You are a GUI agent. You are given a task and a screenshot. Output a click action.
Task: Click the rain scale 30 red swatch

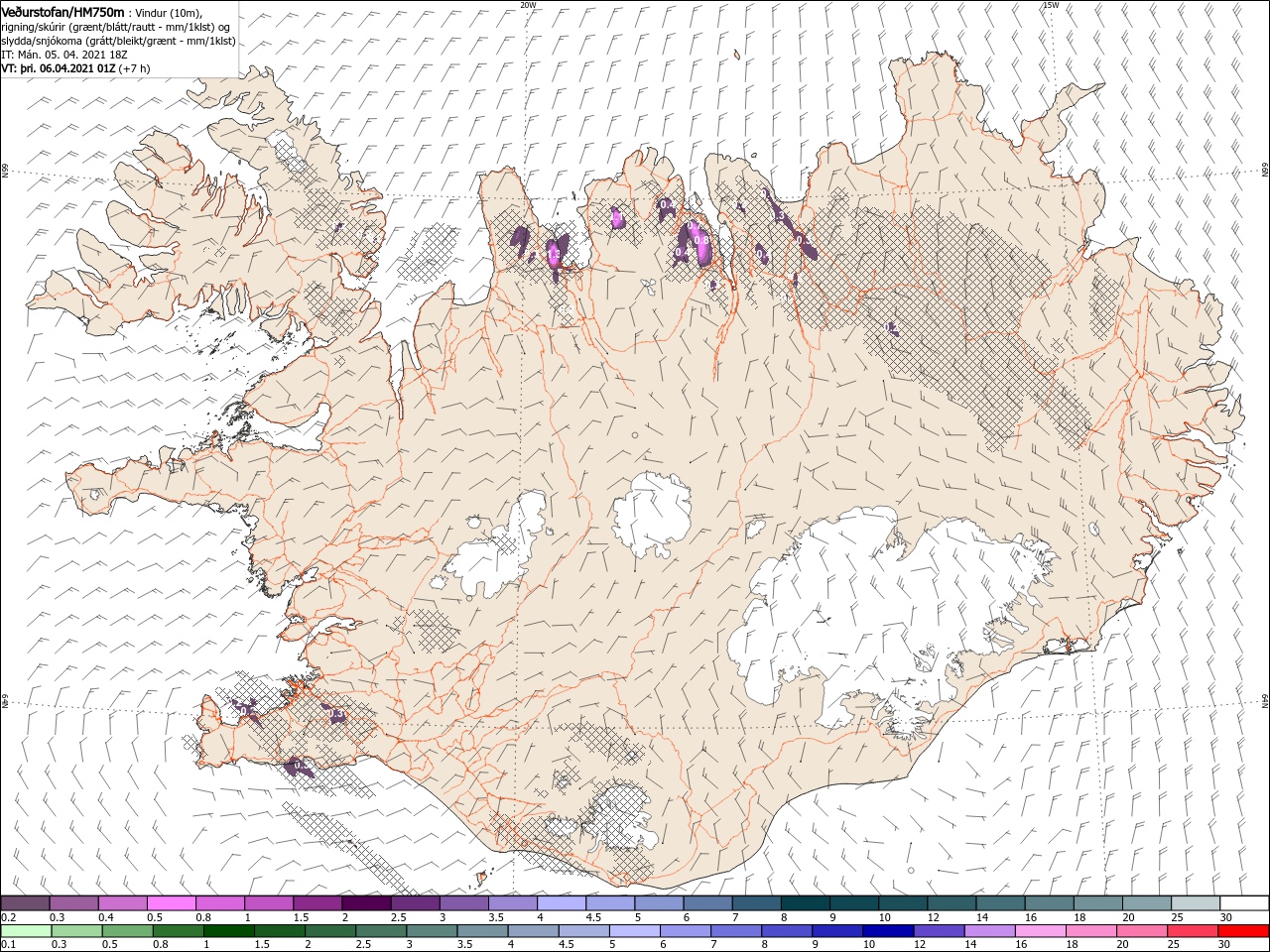tap(1243, 931)
